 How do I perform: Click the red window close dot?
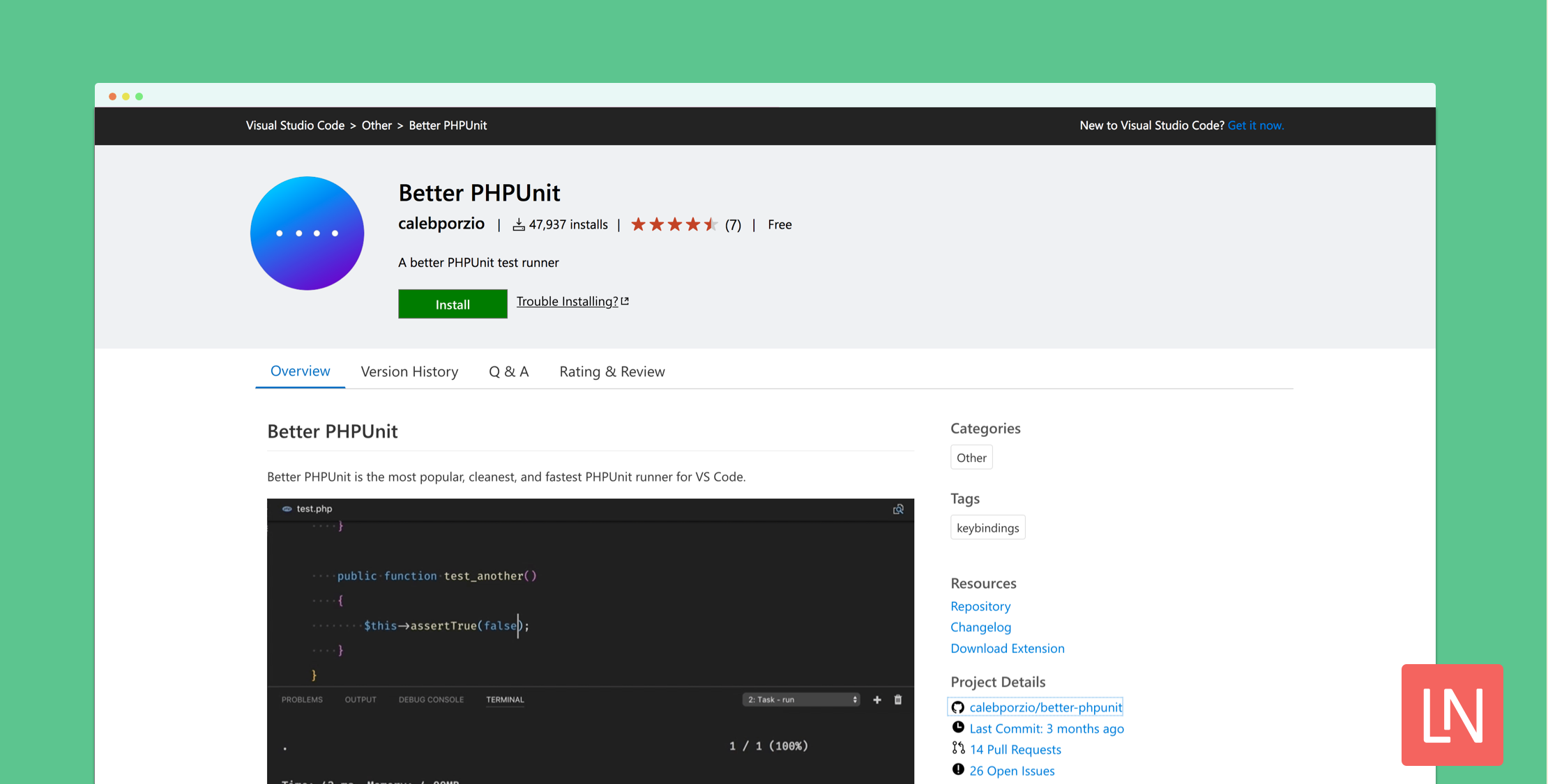click(x=112, y=96)
